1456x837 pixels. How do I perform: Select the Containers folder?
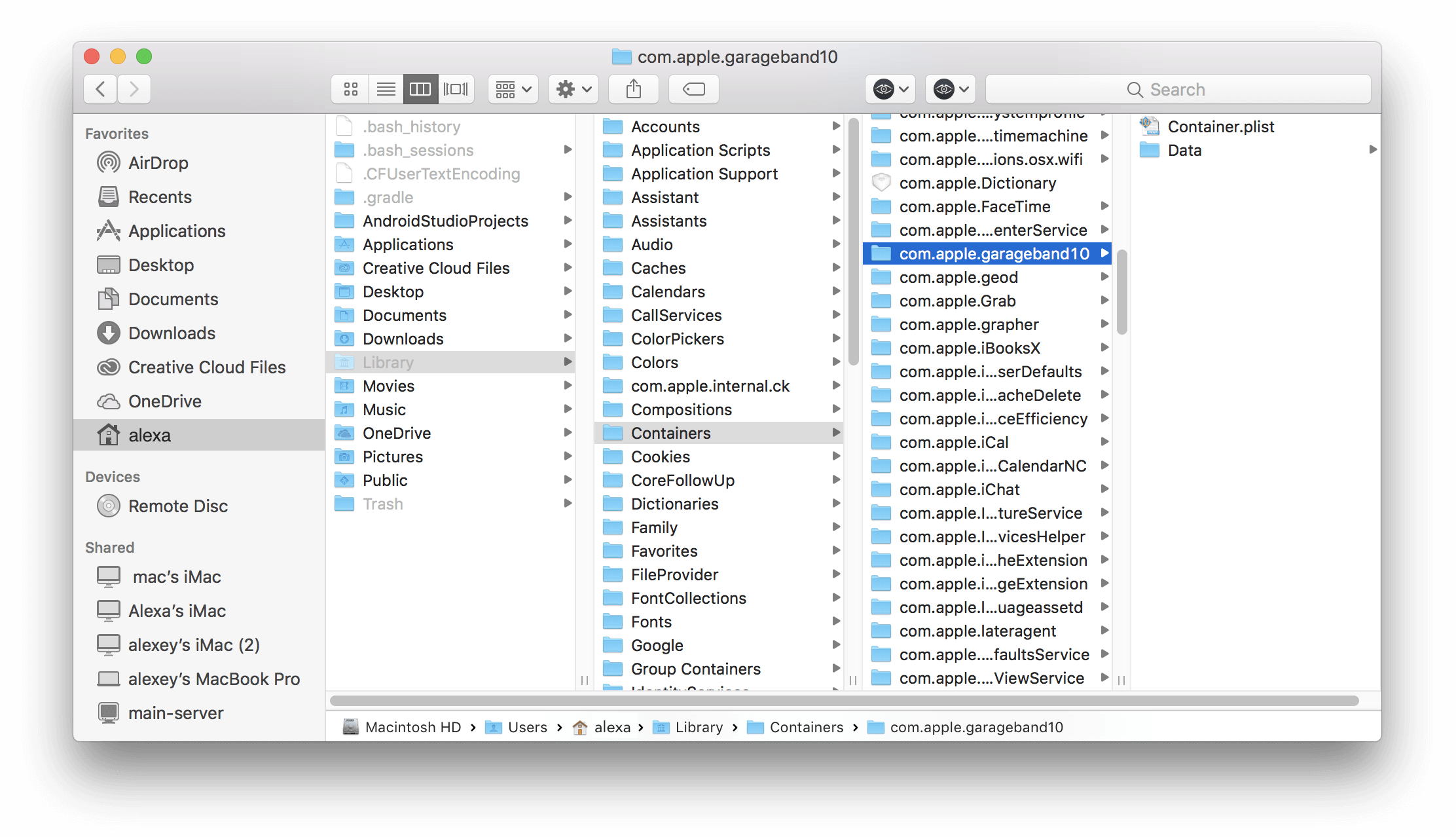[719, 433]
